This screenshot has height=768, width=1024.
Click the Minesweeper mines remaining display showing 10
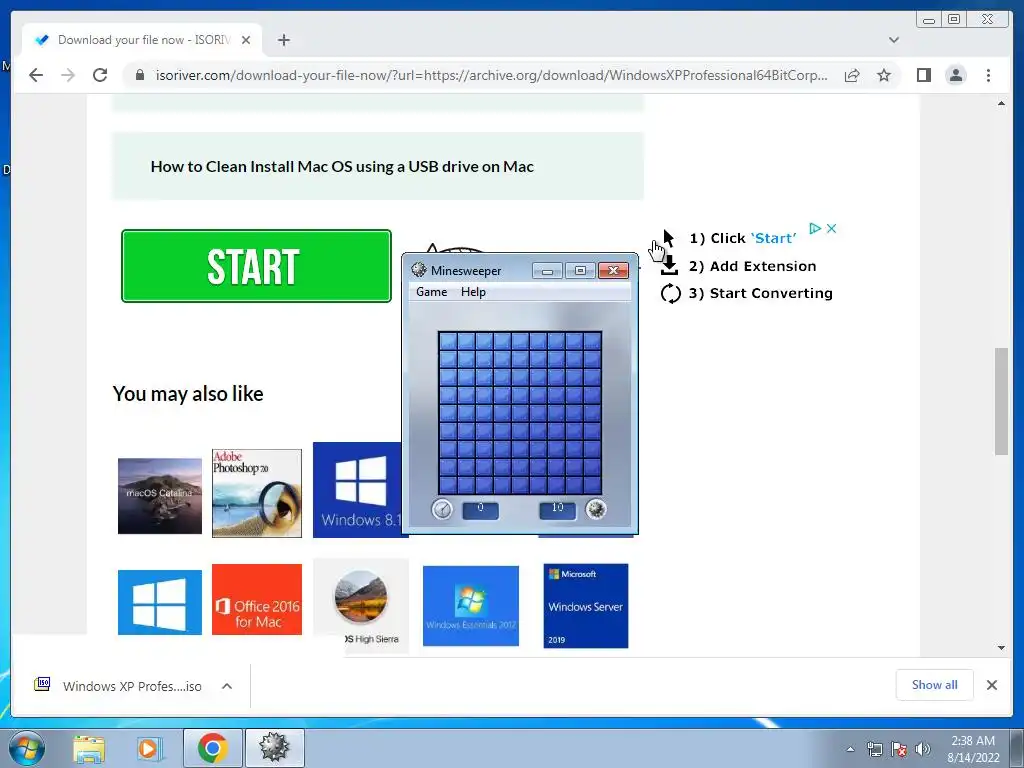pos(558,510)
